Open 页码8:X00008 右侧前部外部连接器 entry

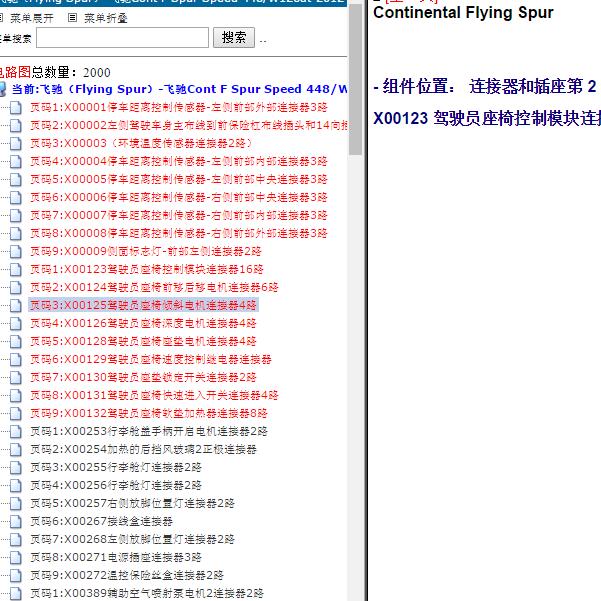pos(179,233)
